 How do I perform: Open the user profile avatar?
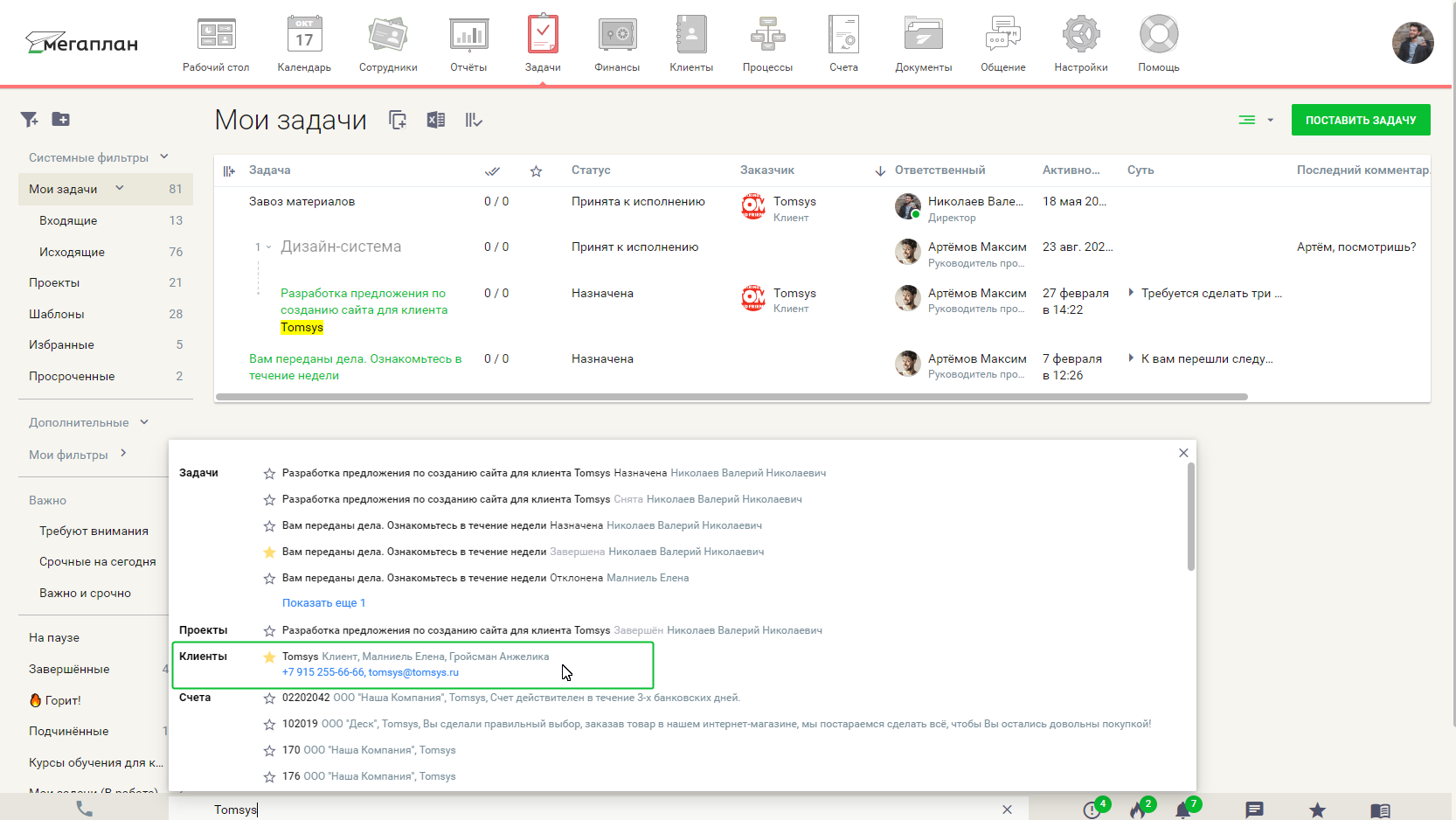click(x=1412, y=43)
